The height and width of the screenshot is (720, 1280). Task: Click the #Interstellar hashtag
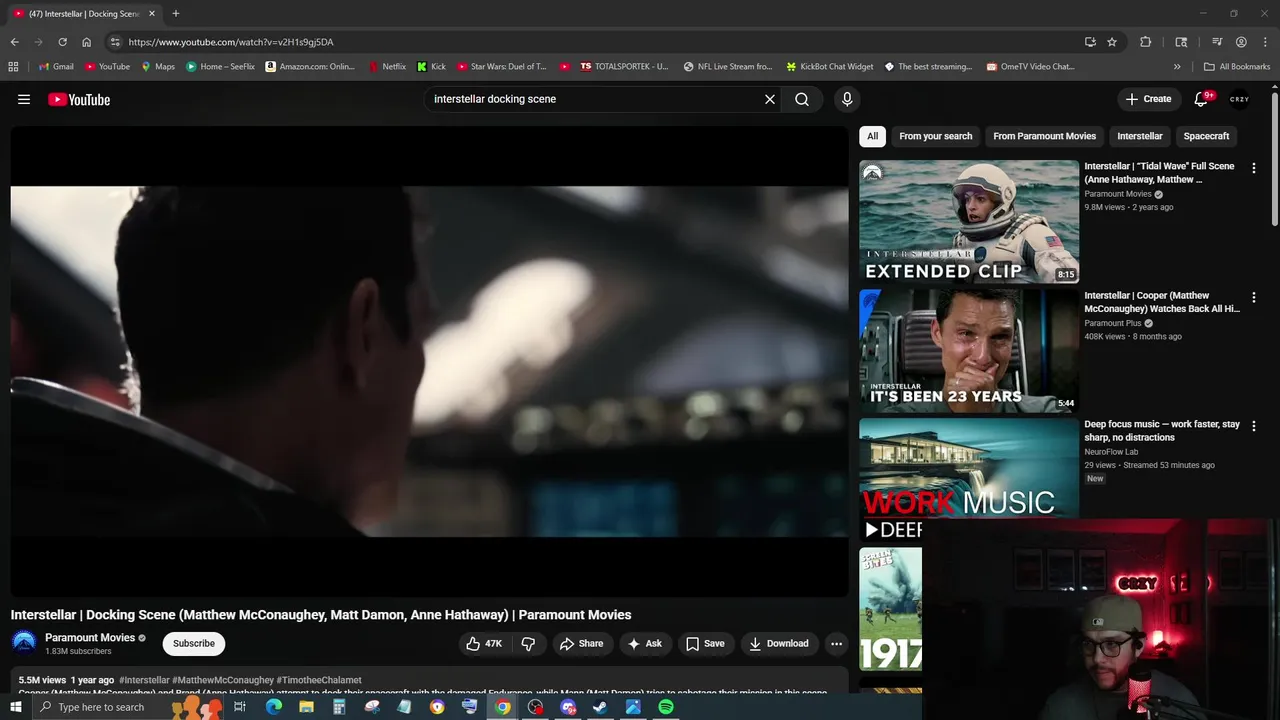coord(144,680)
